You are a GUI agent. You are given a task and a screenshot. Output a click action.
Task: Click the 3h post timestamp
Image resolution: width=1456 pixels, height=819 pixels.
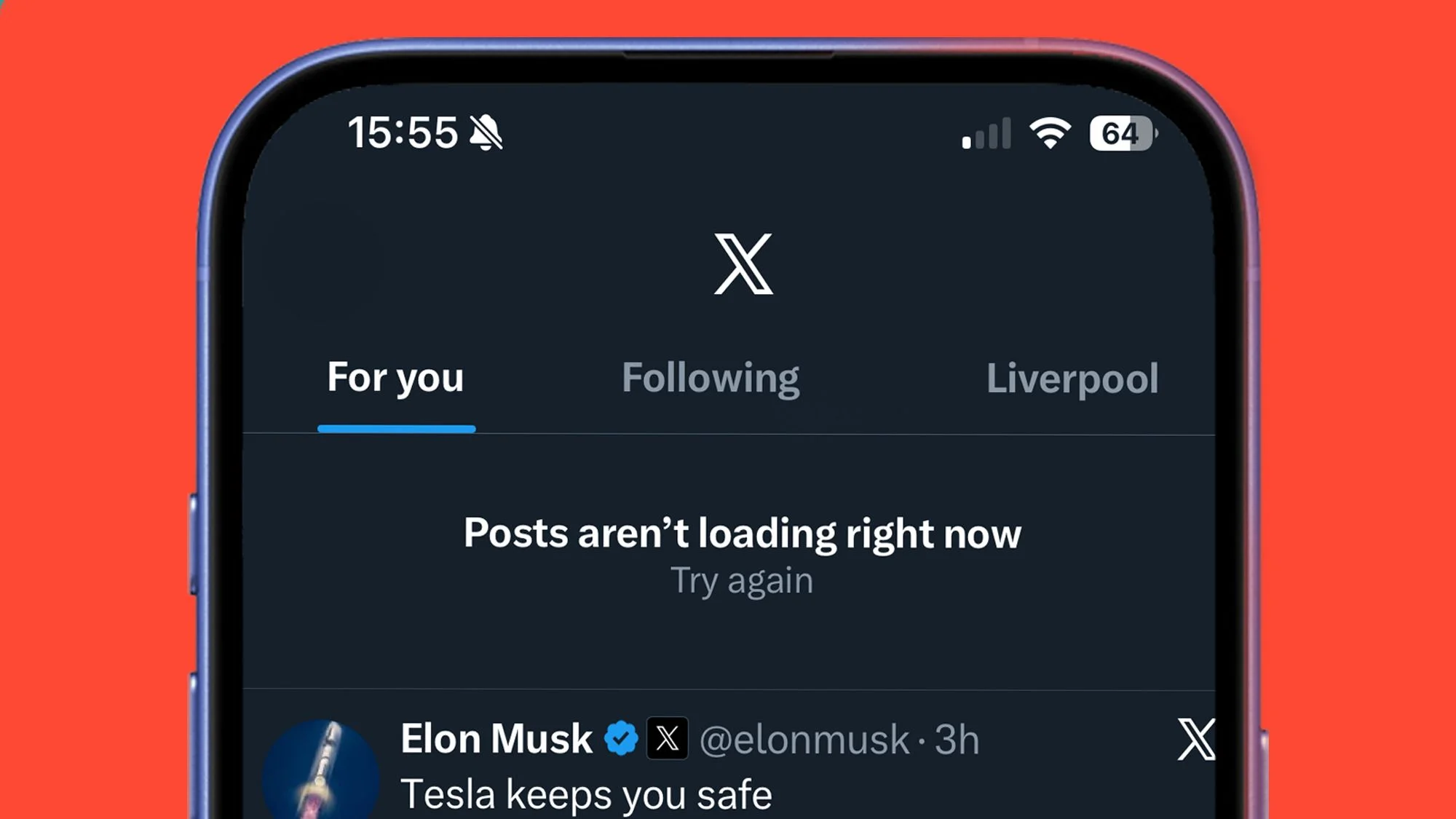(x=957, y=740)
